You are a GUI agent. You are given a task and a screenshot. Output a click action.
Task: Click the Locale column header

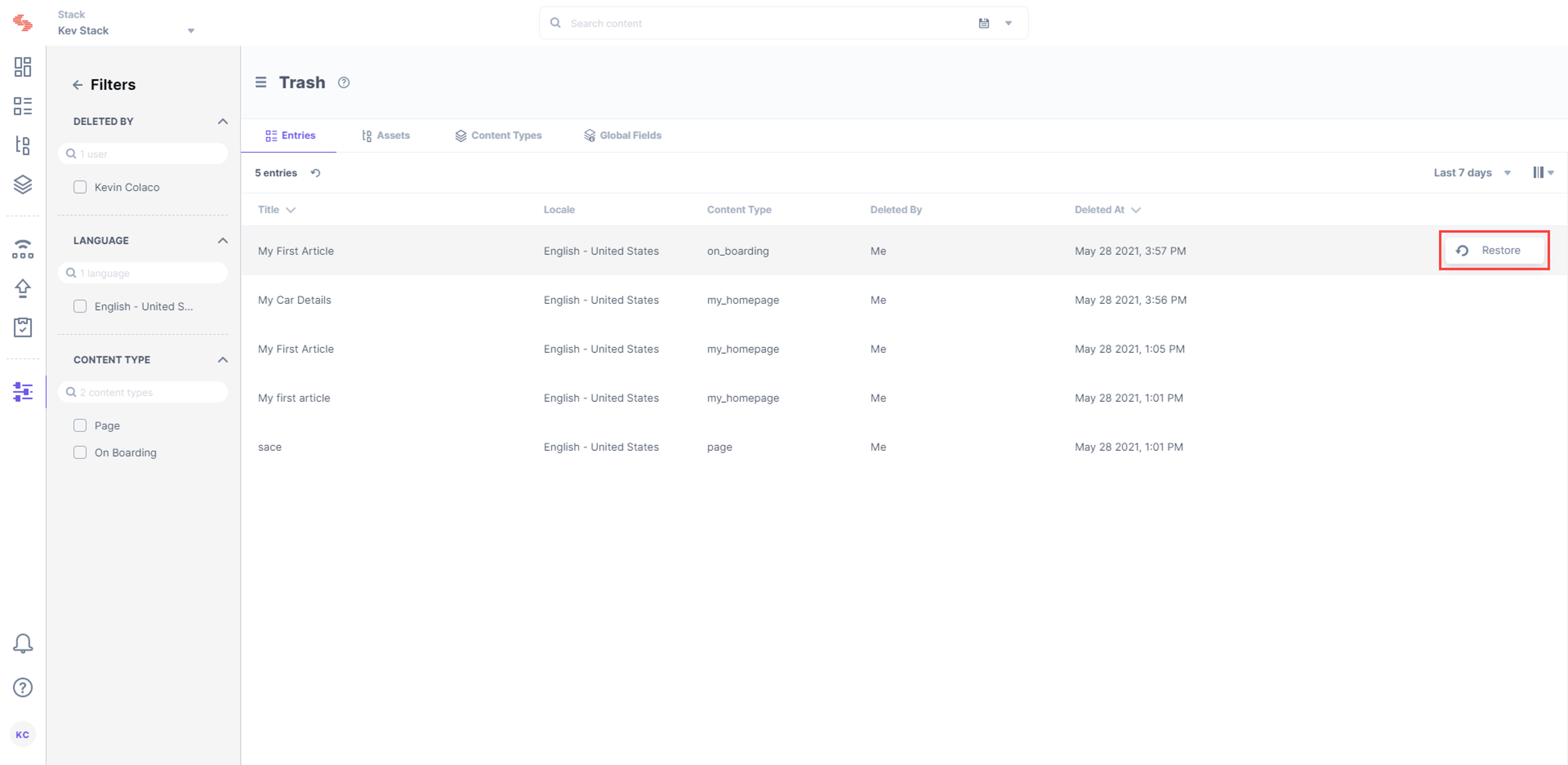(559, 209)
